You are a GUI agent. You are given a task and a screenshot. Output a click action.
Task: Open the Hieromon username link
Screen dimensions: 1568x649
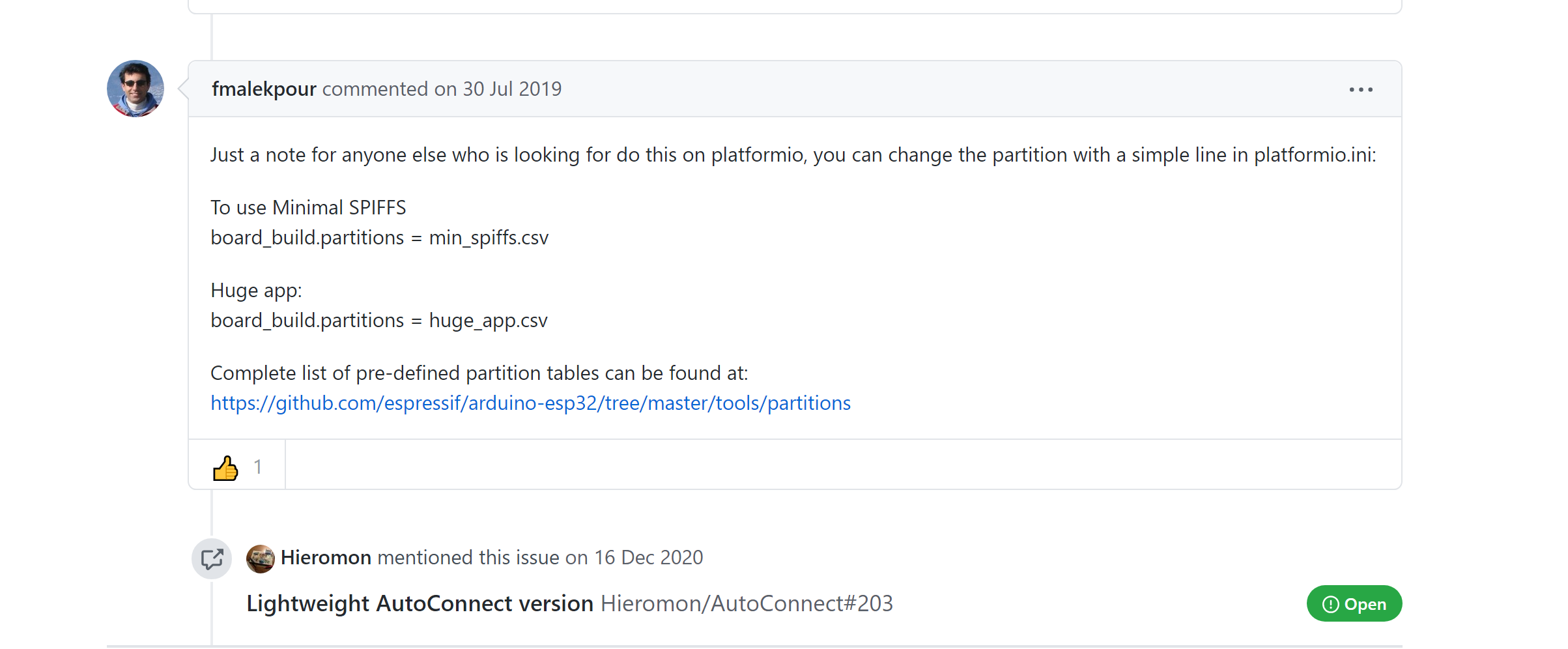click(326, 558)
